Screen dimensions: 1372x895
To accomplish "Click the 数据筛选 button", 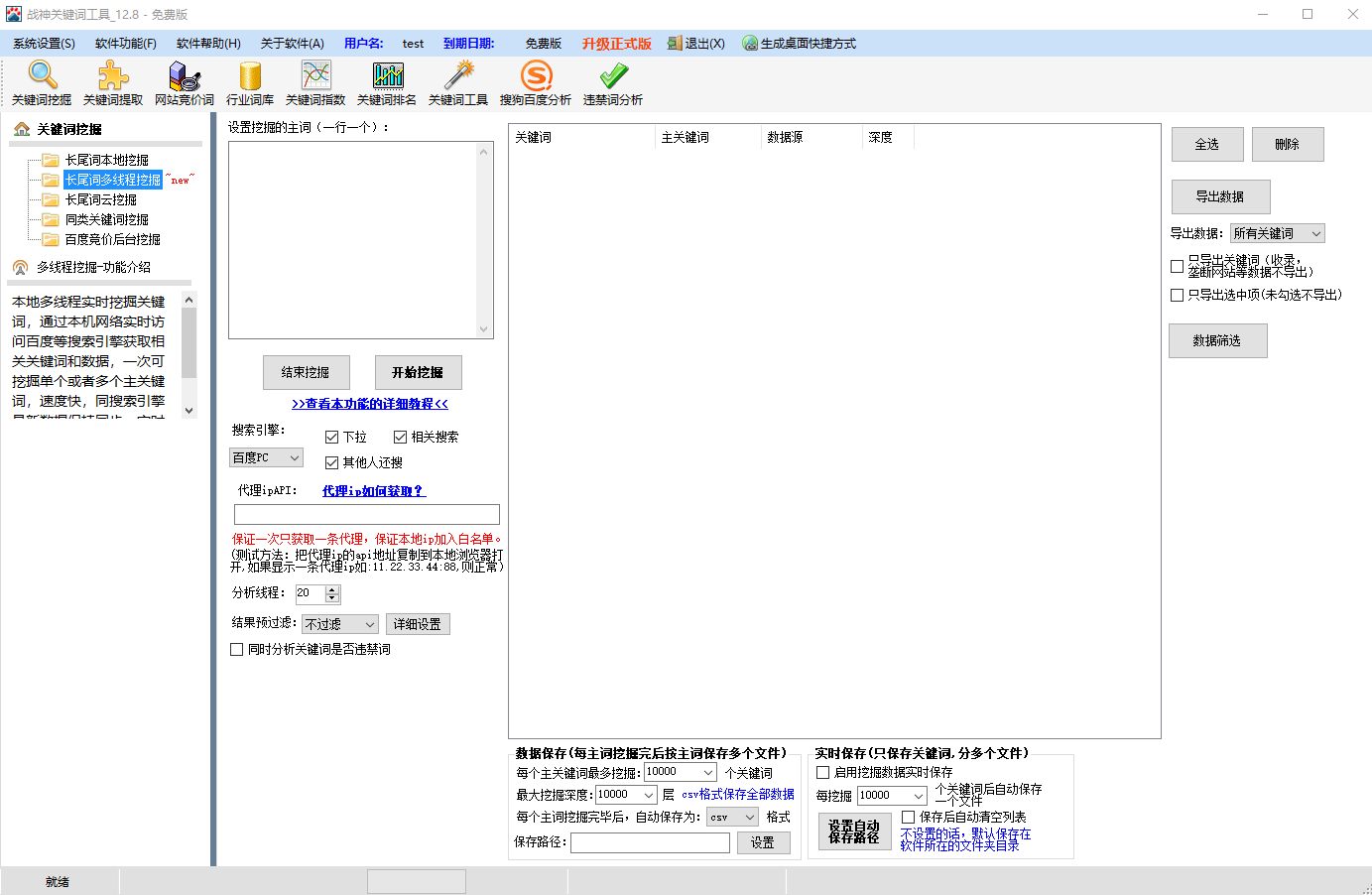I will click(1217, 340).
